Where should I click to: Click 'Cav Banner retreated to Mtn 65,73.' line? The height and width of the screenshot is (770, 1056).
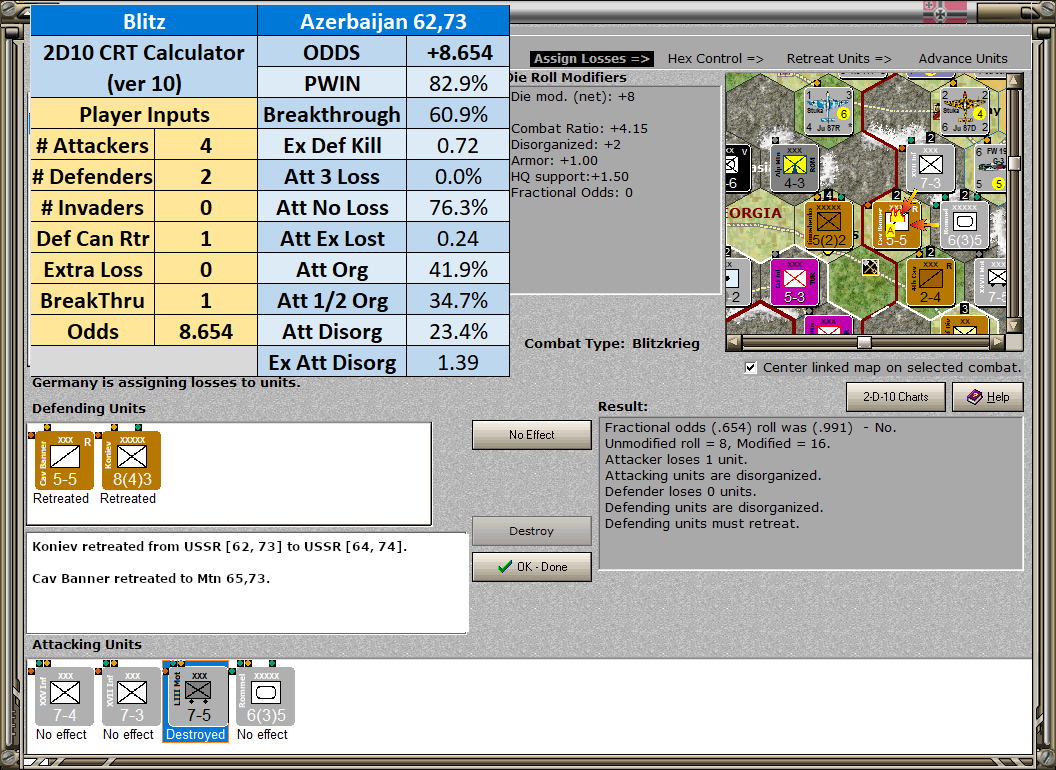coord(151,579)
